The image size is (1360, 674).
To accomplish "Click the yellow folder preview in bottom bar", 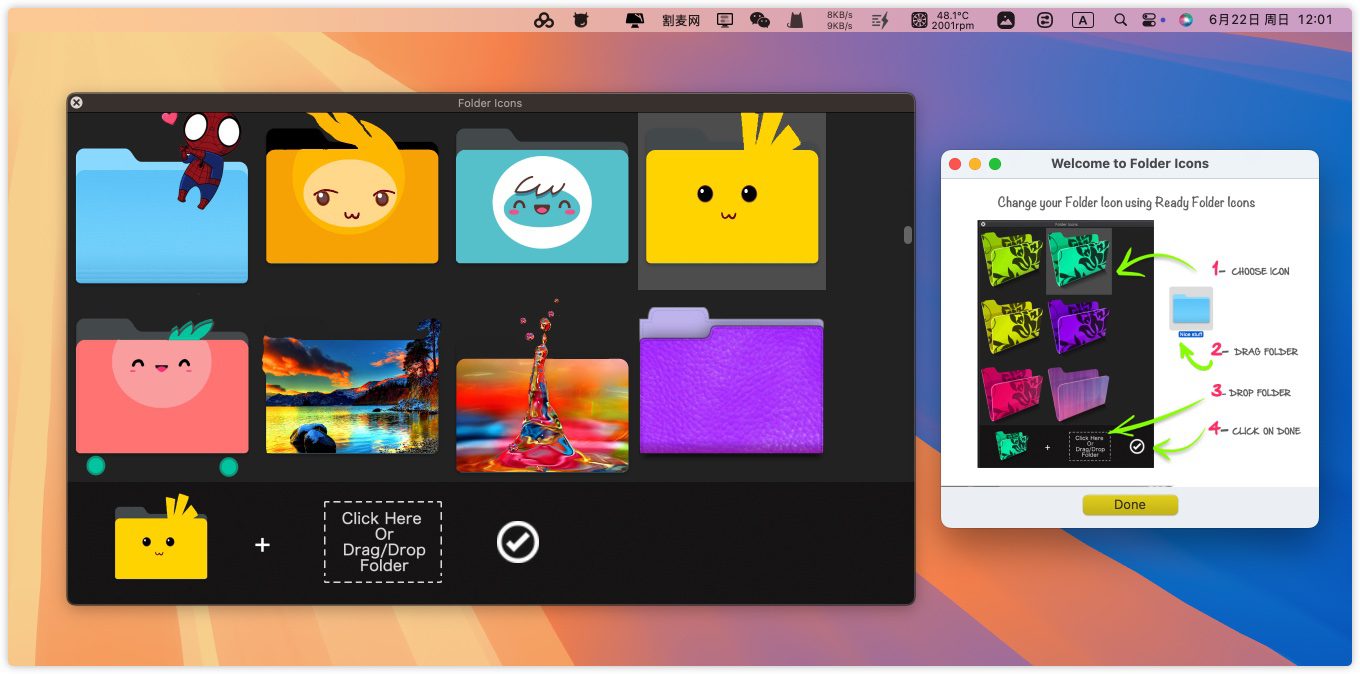I will (x=161, y=537).
